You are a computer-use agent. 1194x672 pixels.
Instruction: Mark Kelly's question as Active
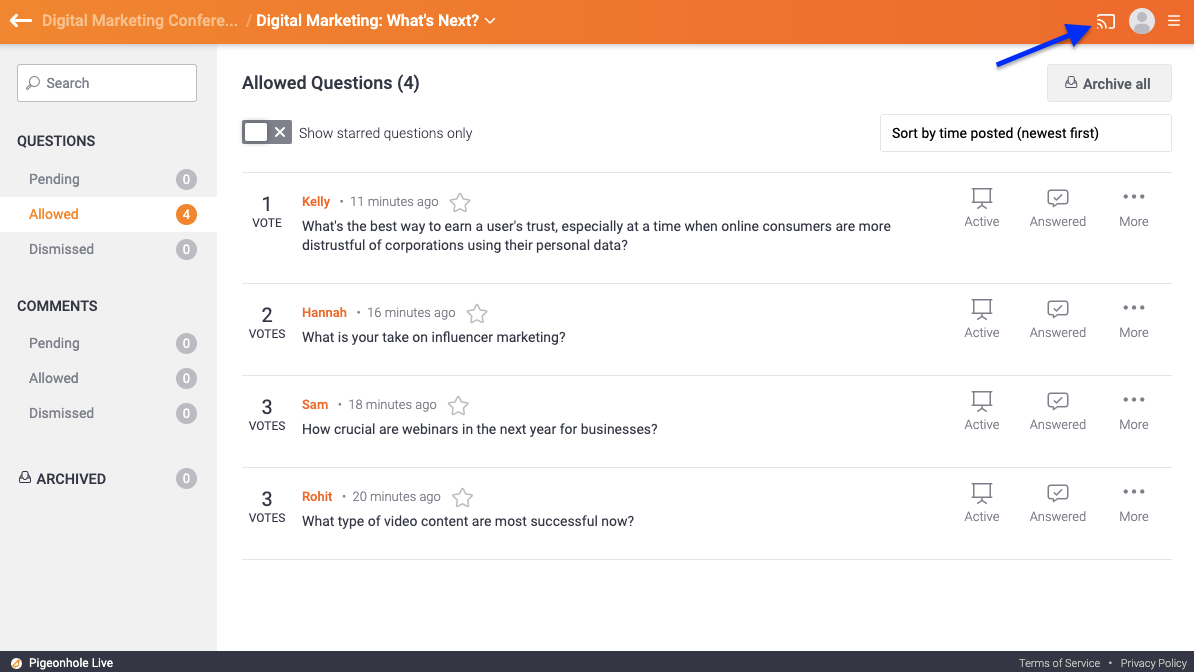[981, 208]
